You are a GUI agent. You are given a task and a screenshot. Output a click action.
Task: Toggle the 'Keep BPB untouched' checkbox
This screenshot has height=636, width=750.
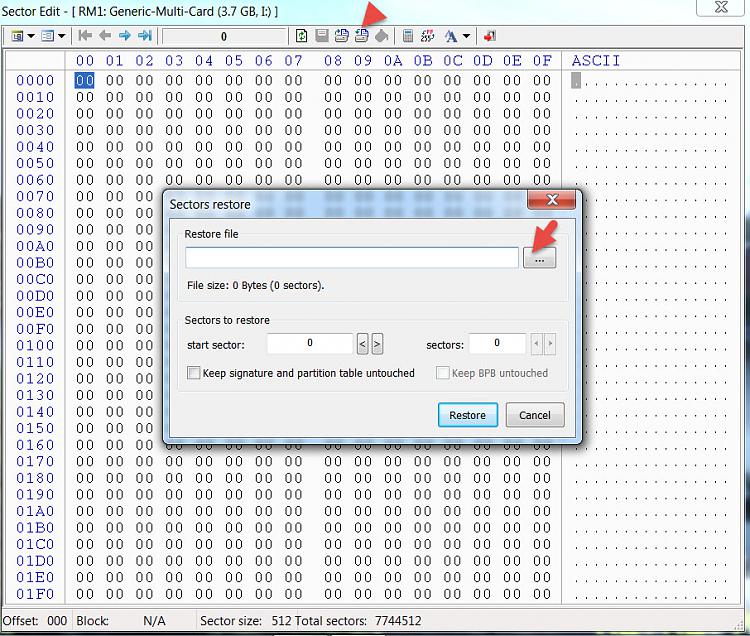pyautogui.click(x=443, y=373)
